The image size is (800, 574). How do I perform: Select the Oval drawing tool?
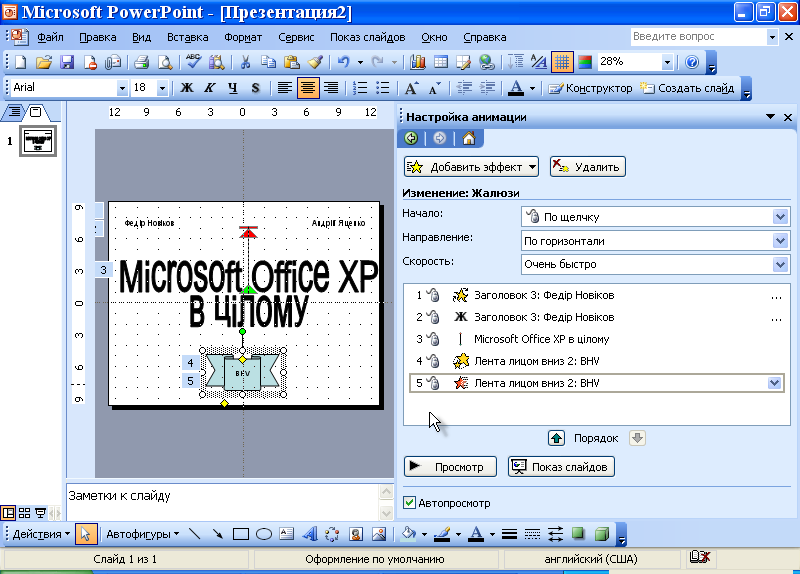[263, 534]
